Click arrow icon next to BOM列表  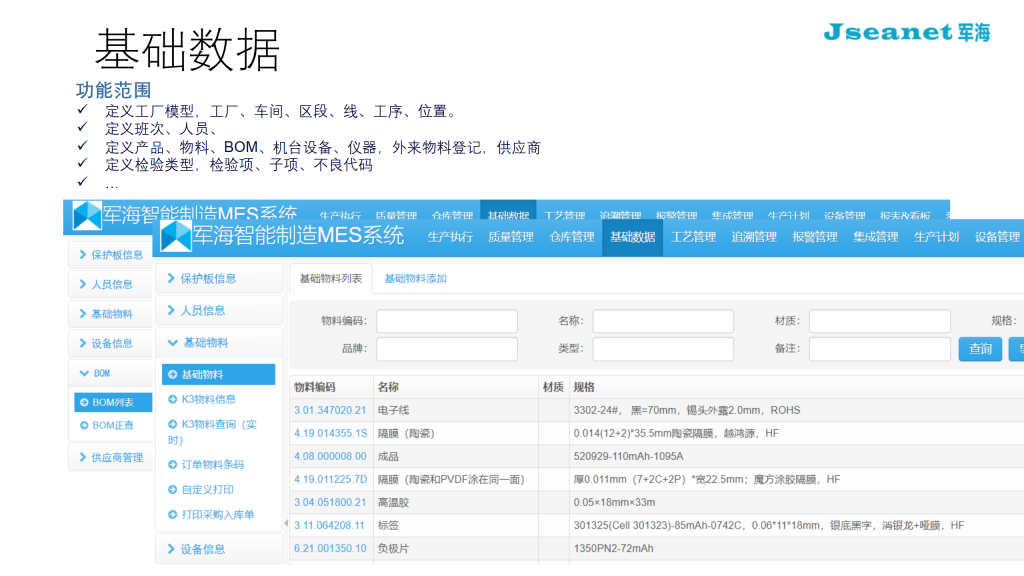point(84,402)
